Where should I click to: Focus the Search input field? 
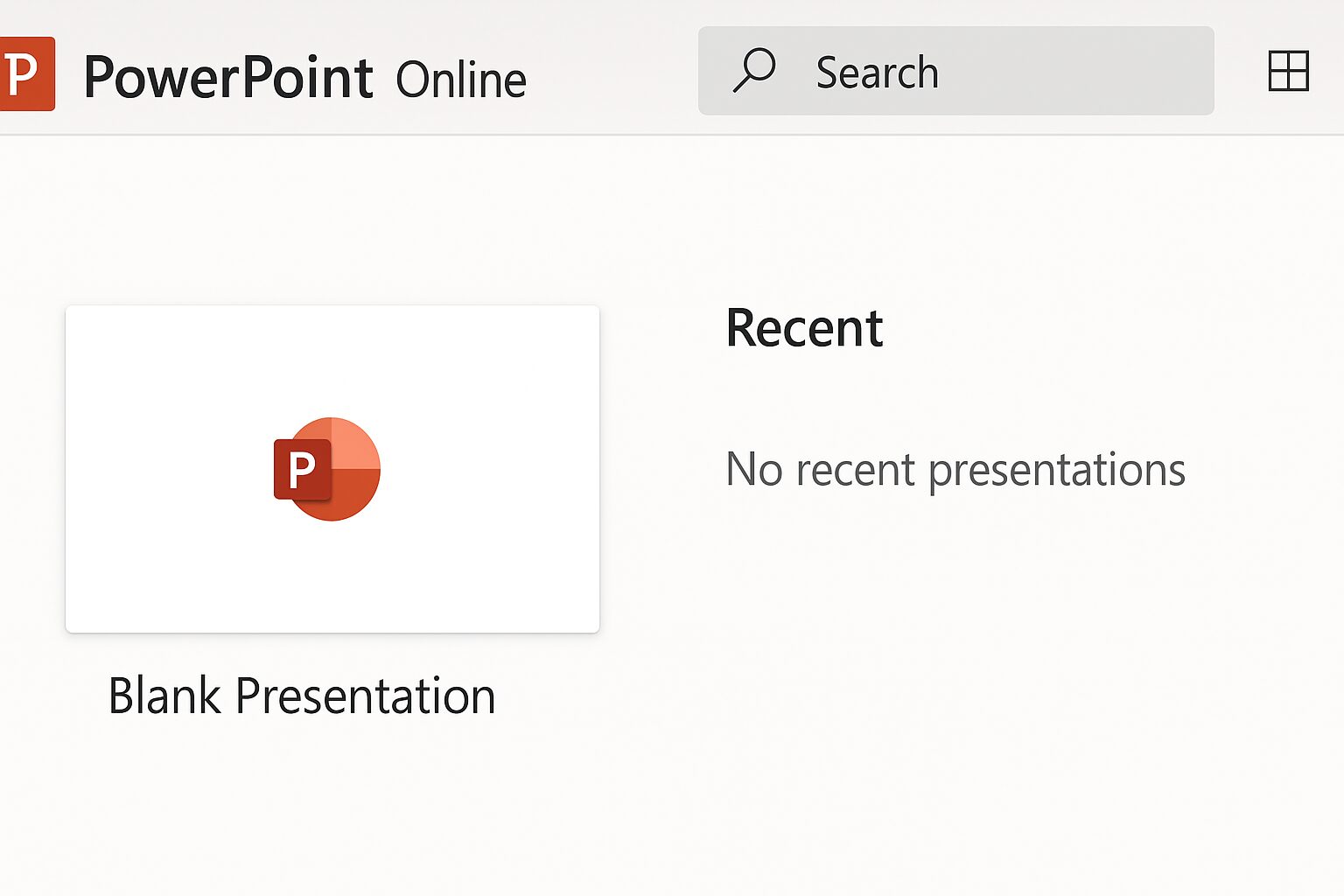point(955,71)
